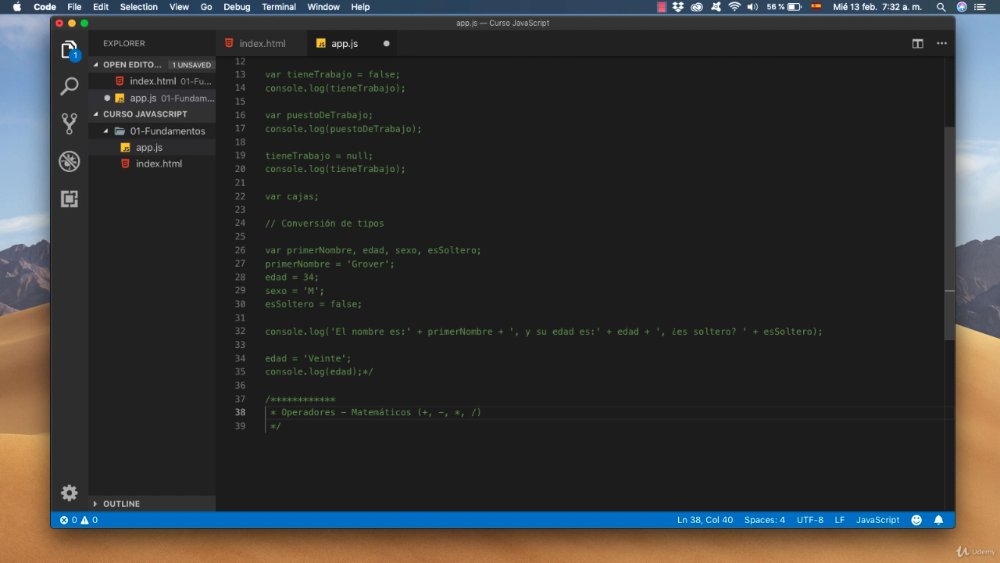Click the notifications bell in status bar
1000x563 pixels.
[x=938, y=520]
